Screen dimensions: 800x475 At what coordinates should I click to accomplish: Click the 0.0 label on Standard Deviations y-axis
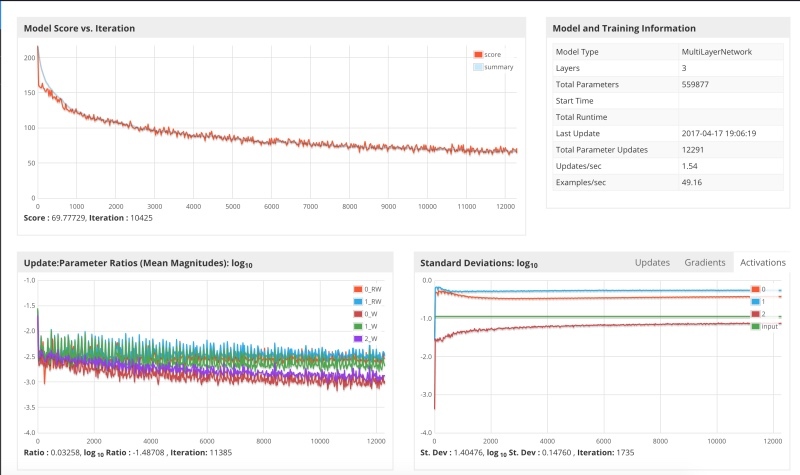pyautogui.click(x=427, y=281)
